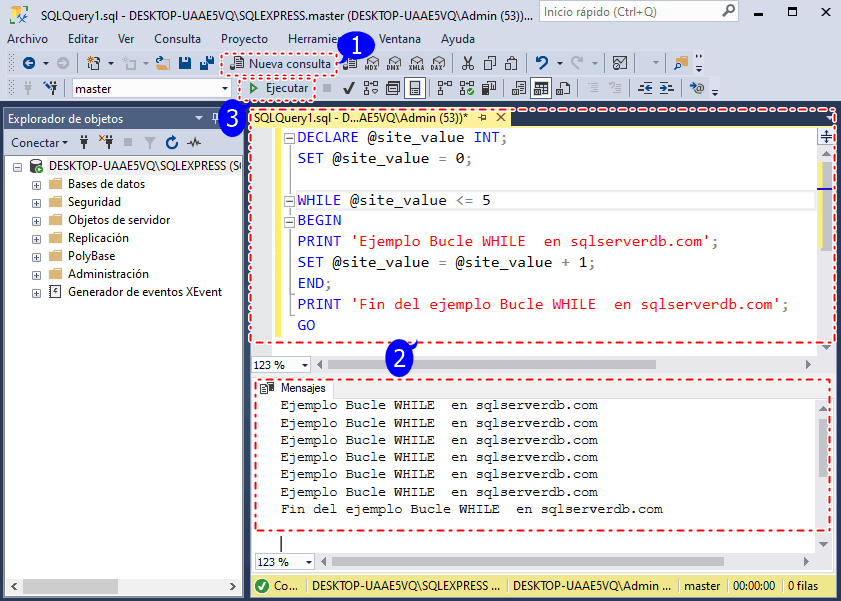Click the Nueva consulta button
Viewport: 841px width, 601px height.
tap(280, 63)
